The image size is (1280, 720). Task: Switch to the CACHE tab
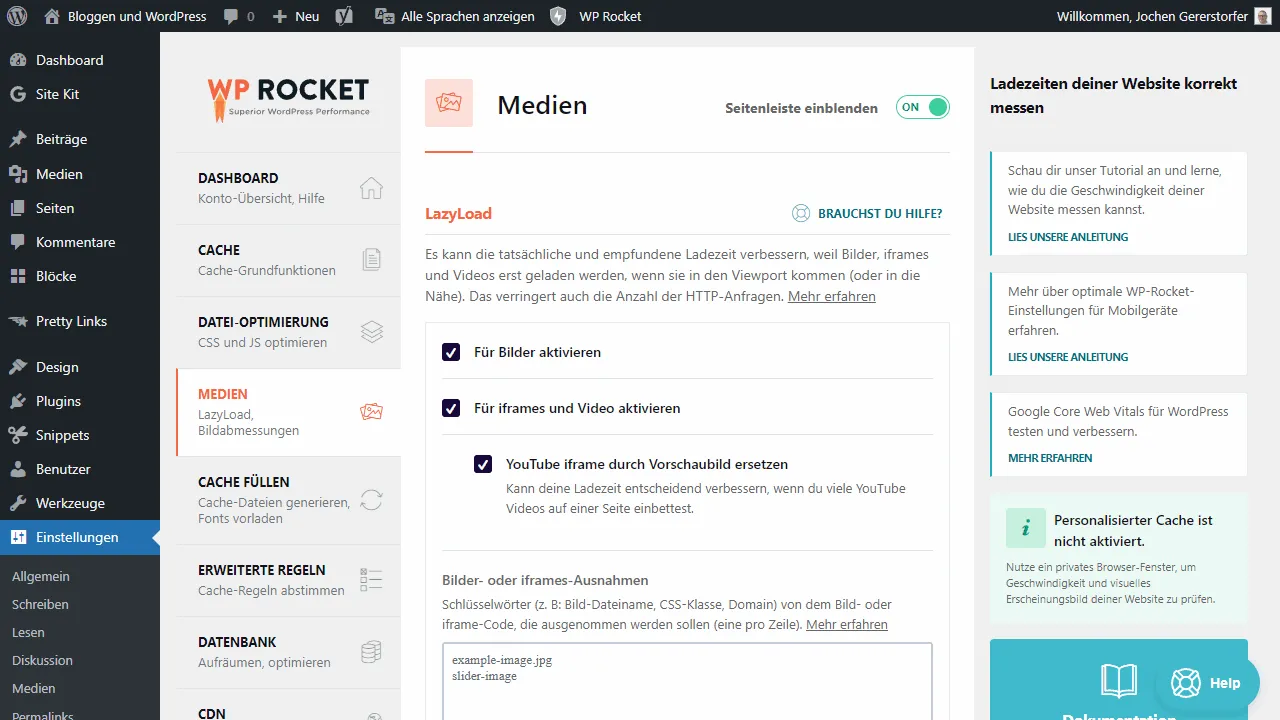coord(288,260)
